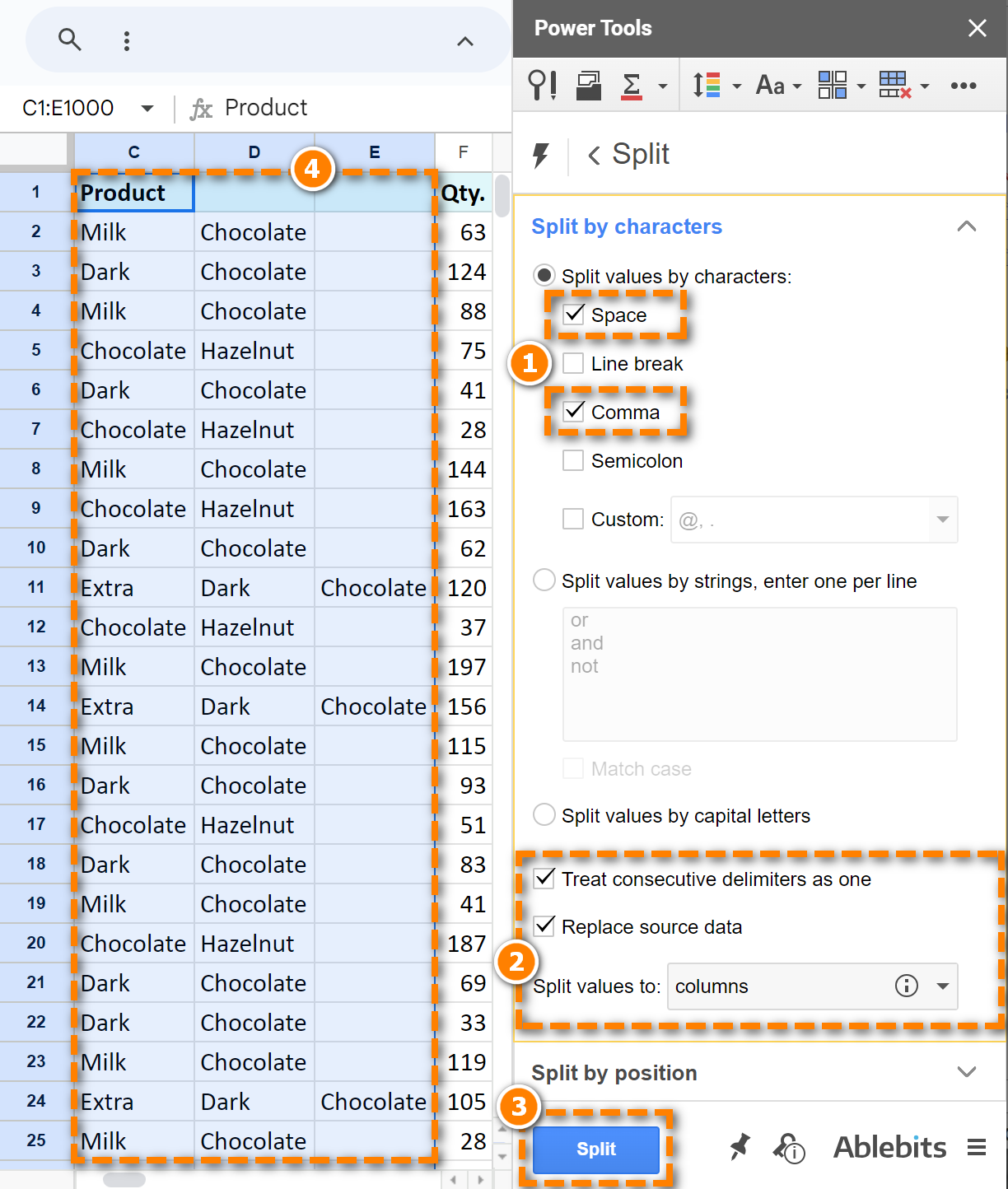
Task: Open the Aa Text dropdown arrow
Action: tap(796, 86)
